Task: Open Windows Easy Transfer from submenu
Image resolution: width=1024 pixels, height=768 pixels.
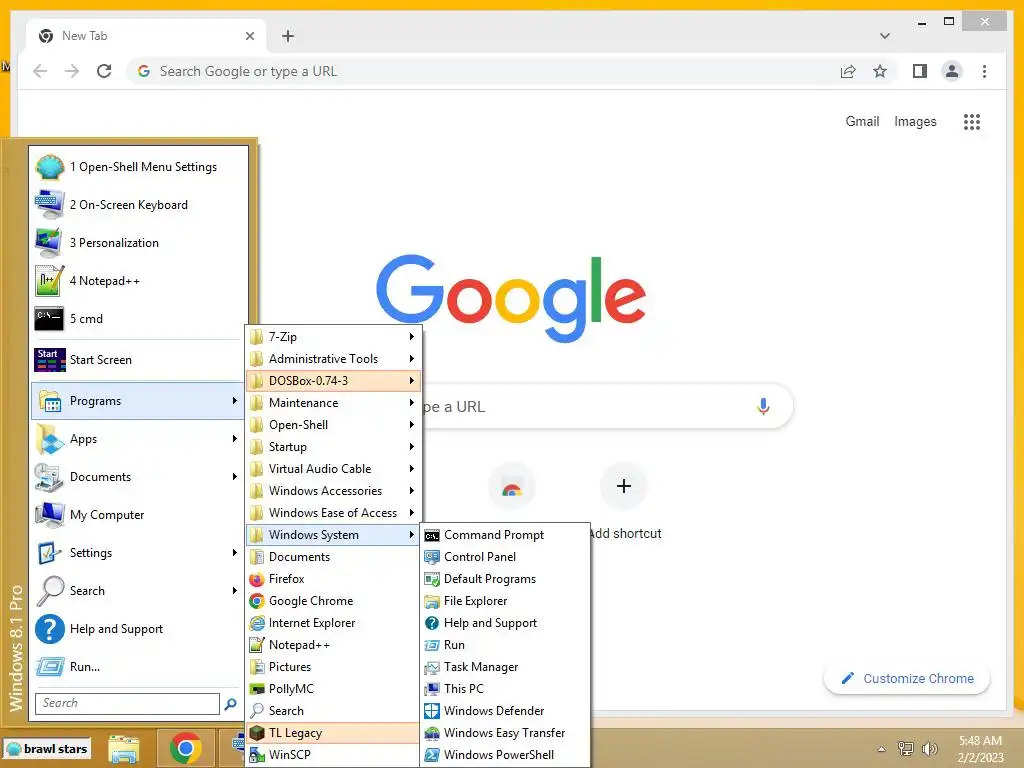Action: pyautogui.click(x=505, y=733)
